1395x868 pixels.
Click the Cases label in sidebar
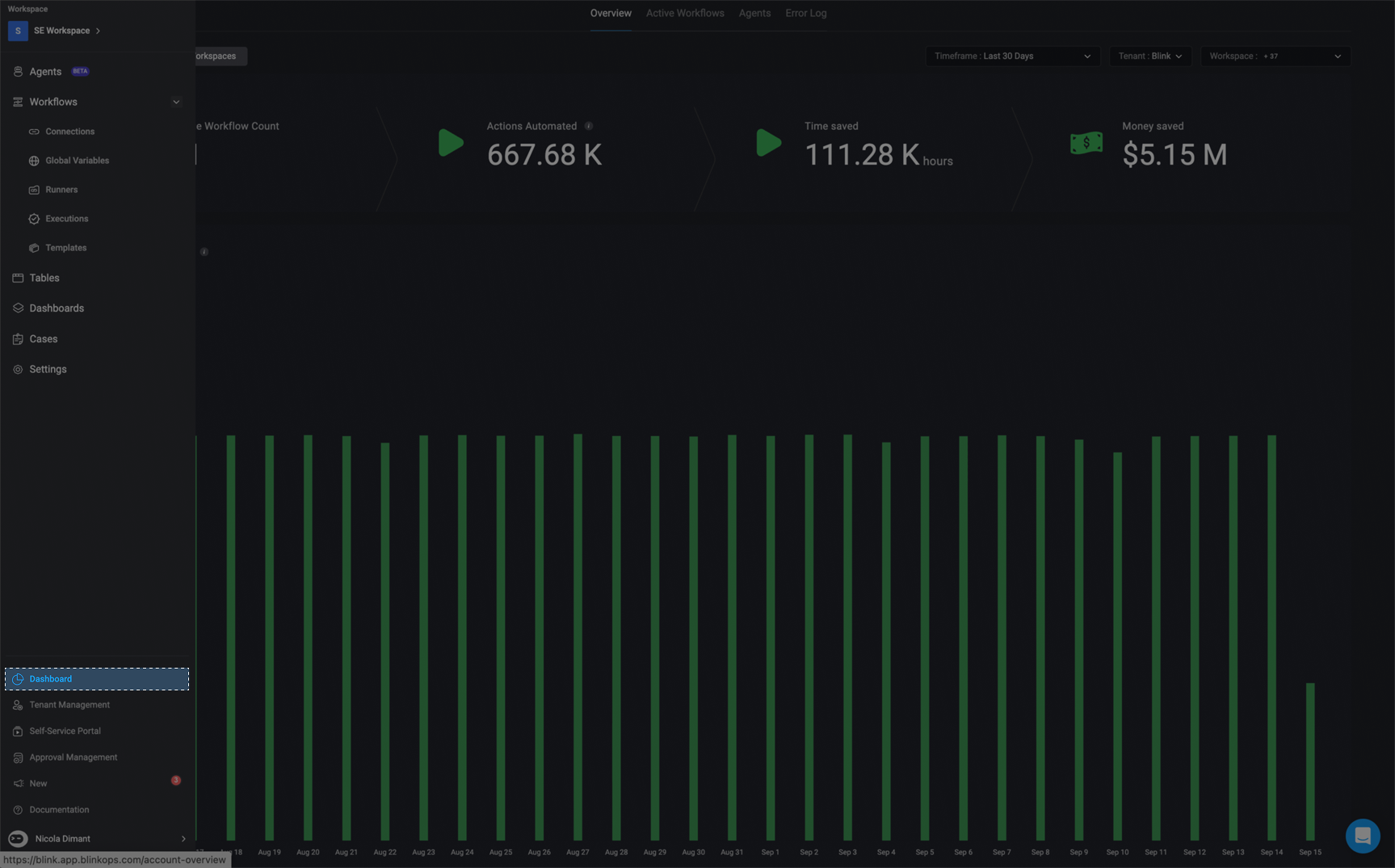44,339
